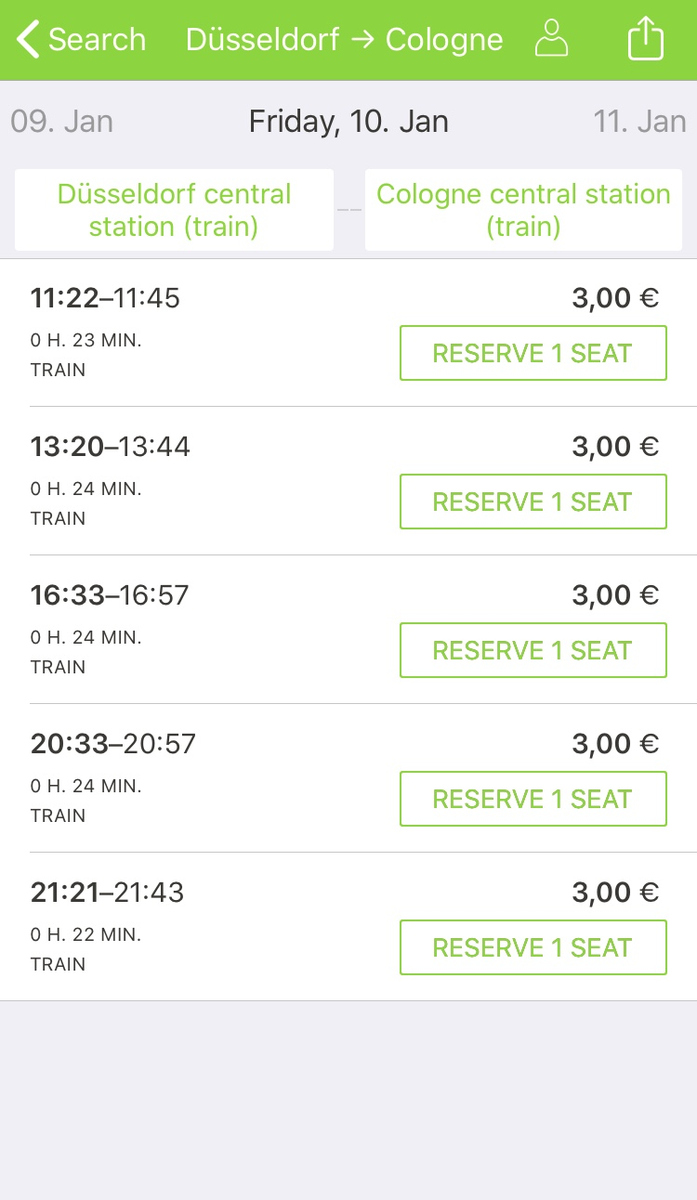Select the 11. Jan date
697x1200 pixels.
point(640,122)
